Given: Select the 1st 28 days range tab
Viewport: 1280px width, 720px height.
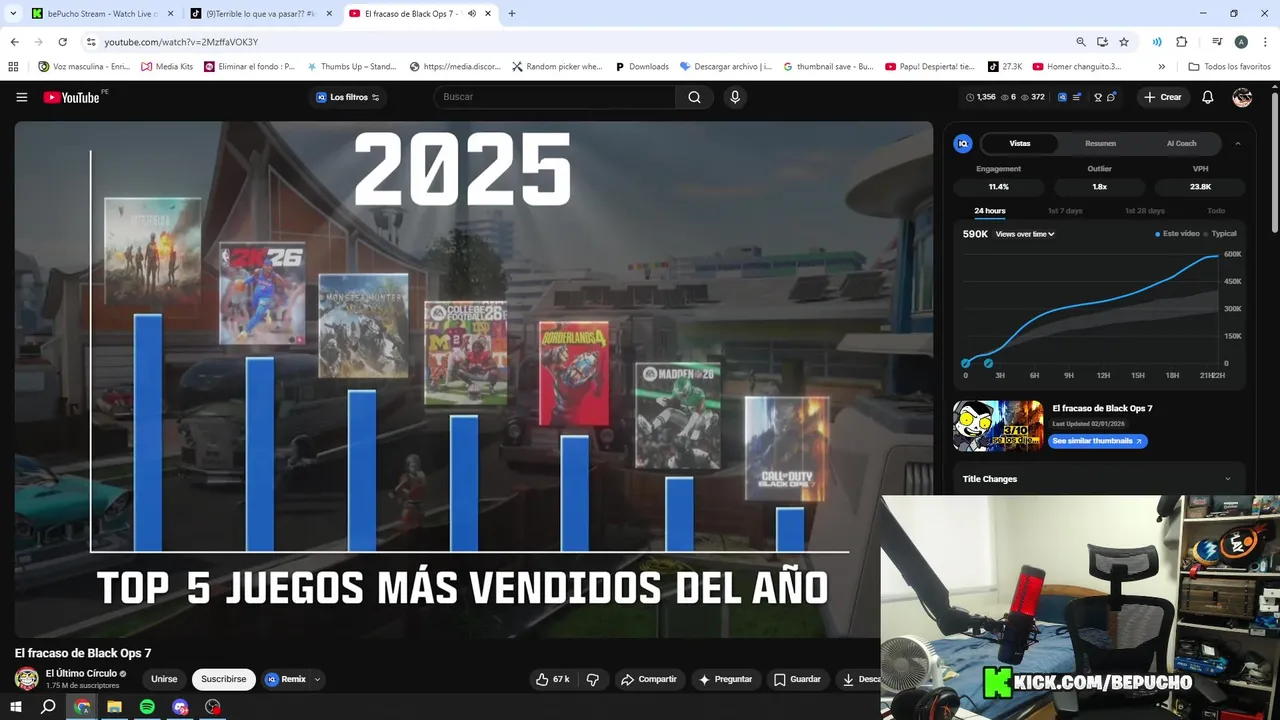Looking at the screenshot, I should point(1145,211).
